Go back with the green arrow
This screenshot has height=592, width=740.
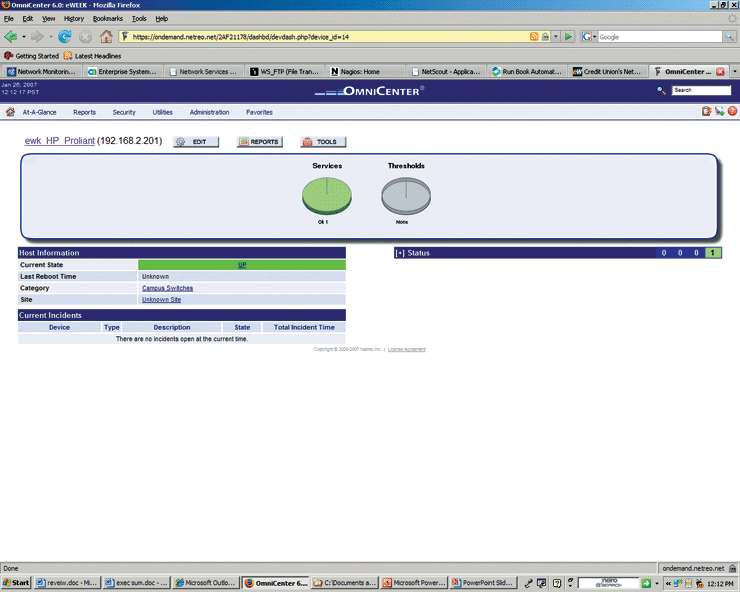click(x=10, y=36)
